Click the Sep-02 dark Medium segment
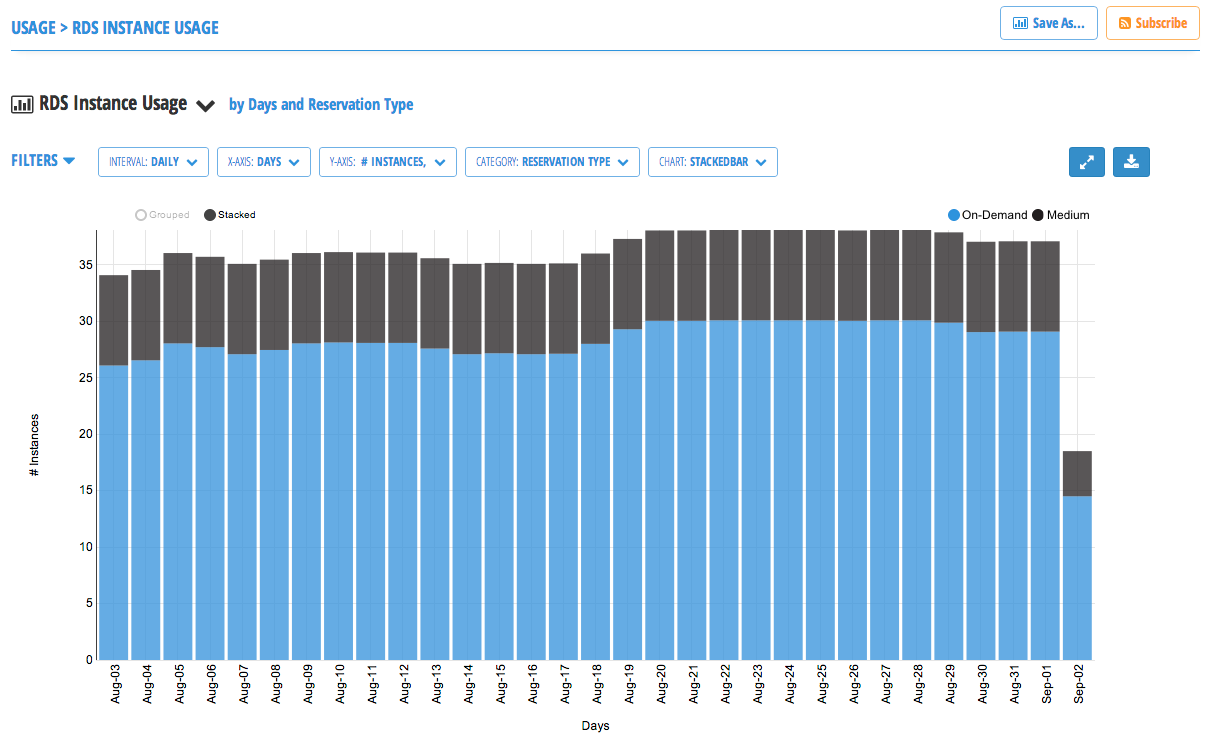Screen dimensions: 1205x745 (1077, 473)
